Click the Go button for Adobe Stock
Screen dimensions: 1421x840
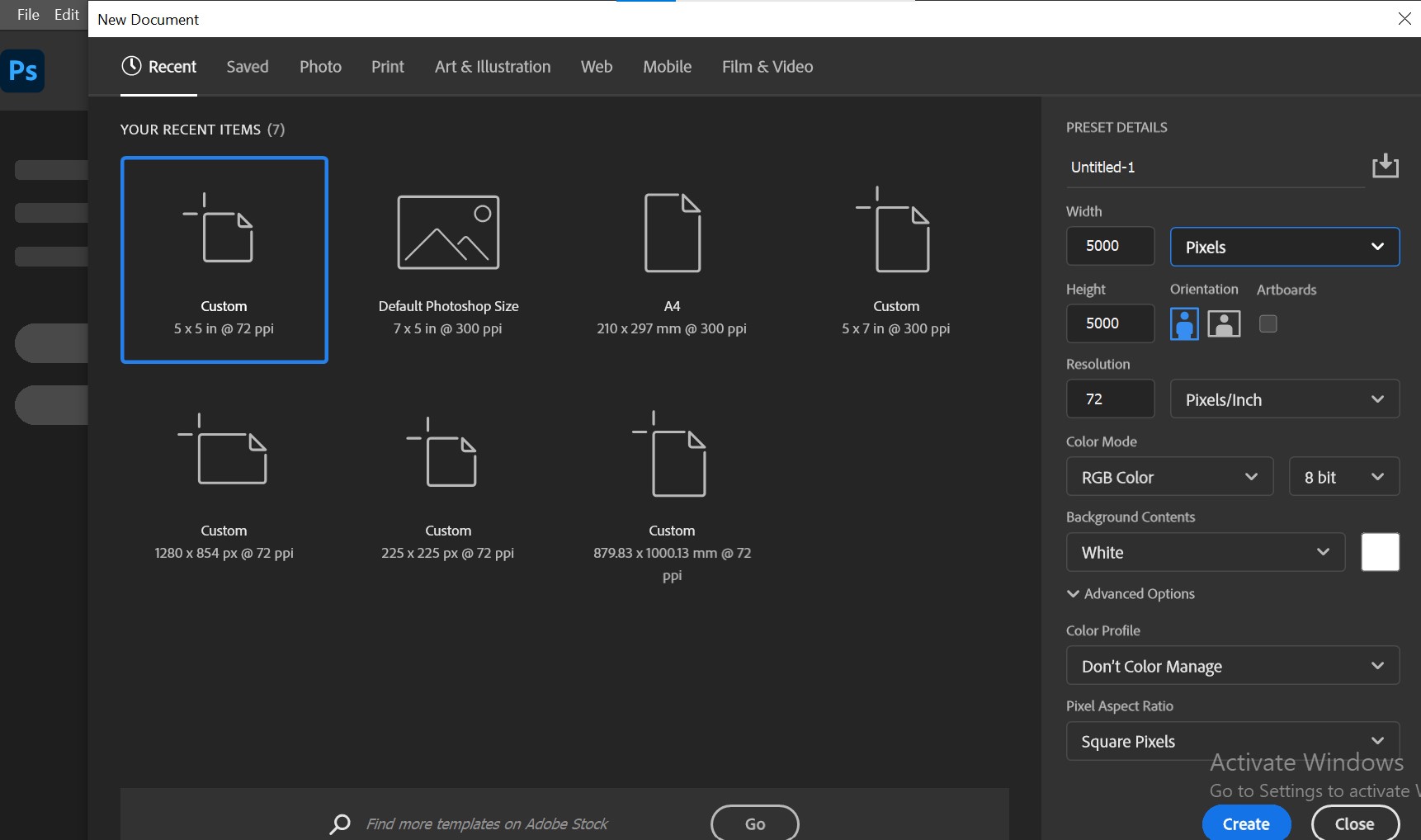755,823
